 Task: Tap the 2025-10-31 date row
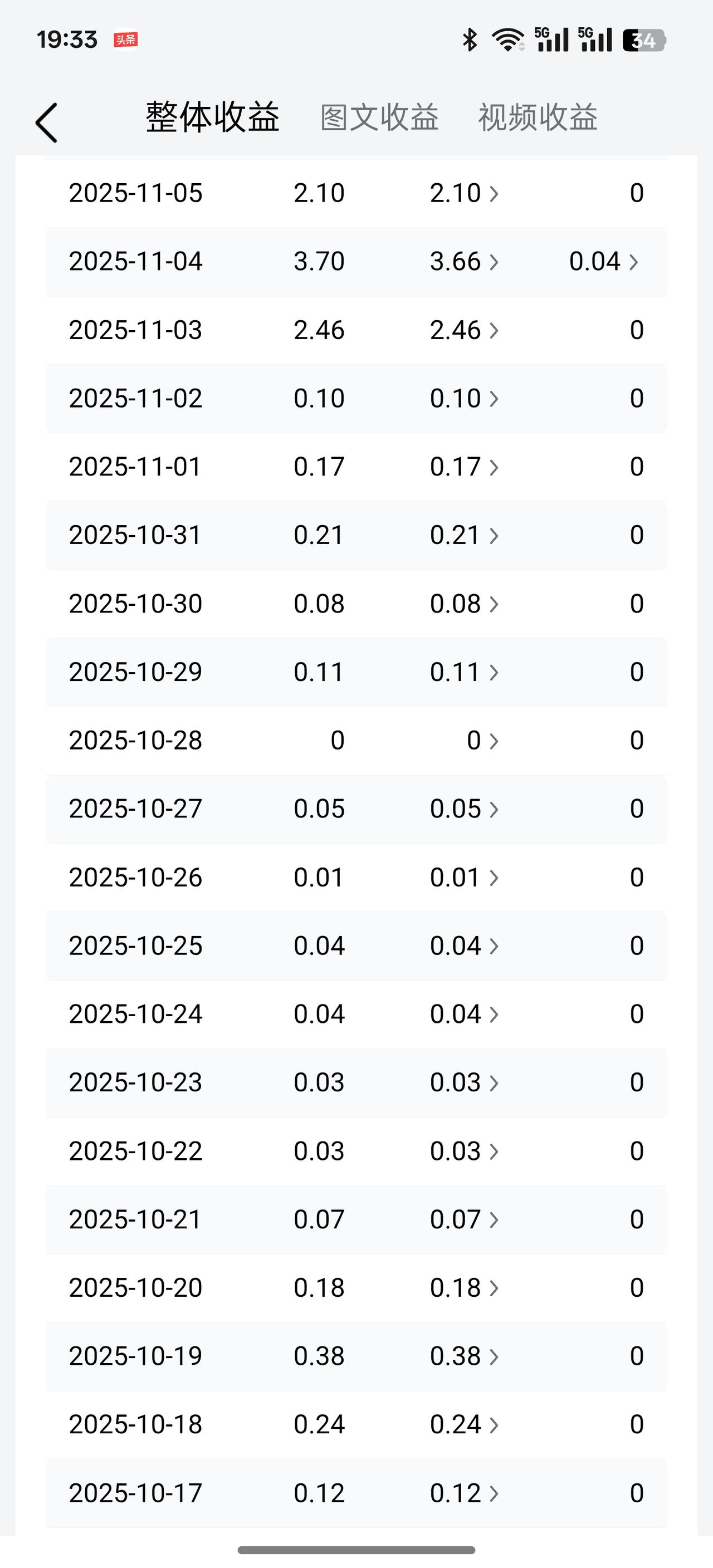[x=356, y=536]
